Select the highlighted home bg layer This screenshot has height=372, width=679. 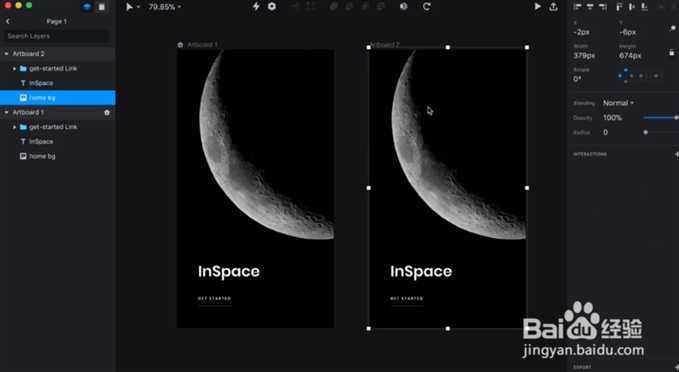coord(58,98)
